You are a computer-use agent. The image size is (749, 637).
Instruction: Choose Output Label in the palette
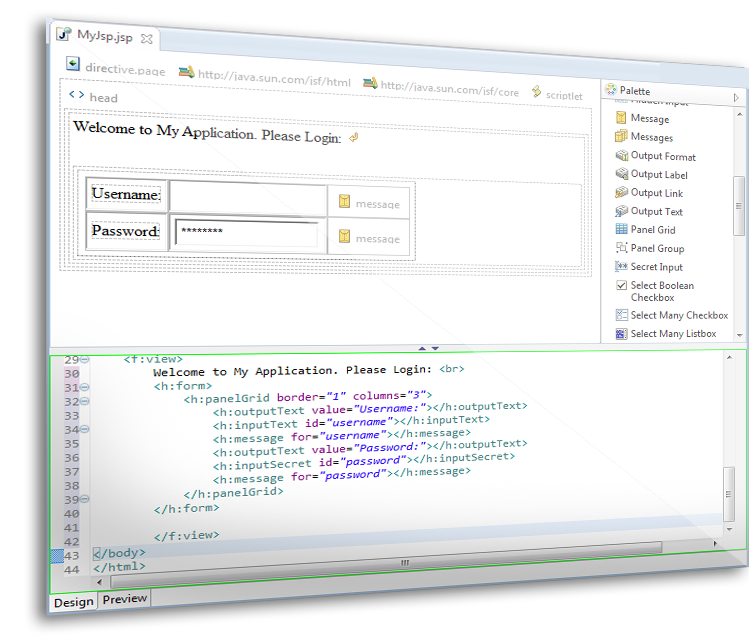click(x=658, y=175)
